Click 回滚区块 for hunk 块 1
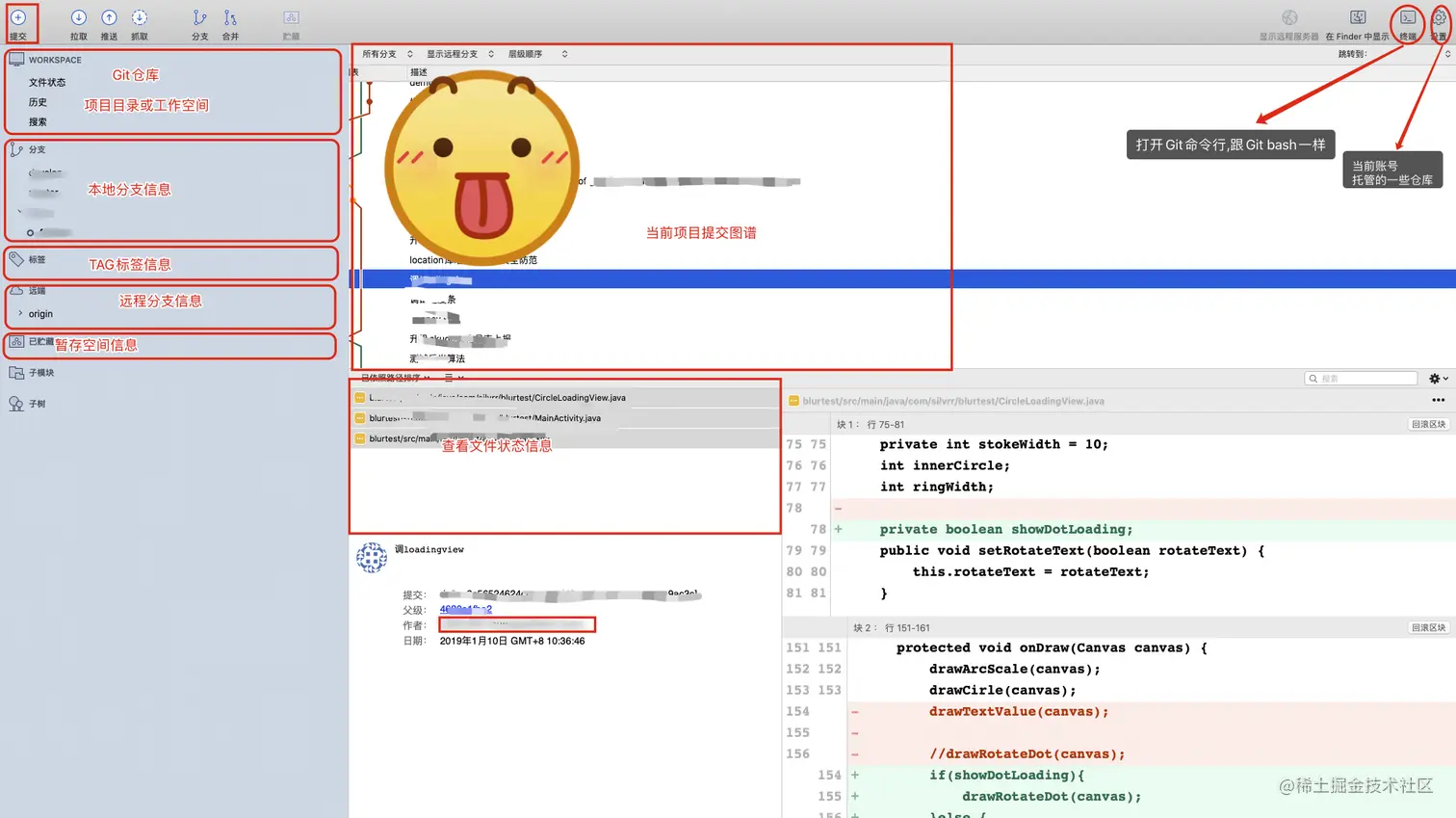The width and height of the screenshot is (1456, 818). pos(1429,424)
